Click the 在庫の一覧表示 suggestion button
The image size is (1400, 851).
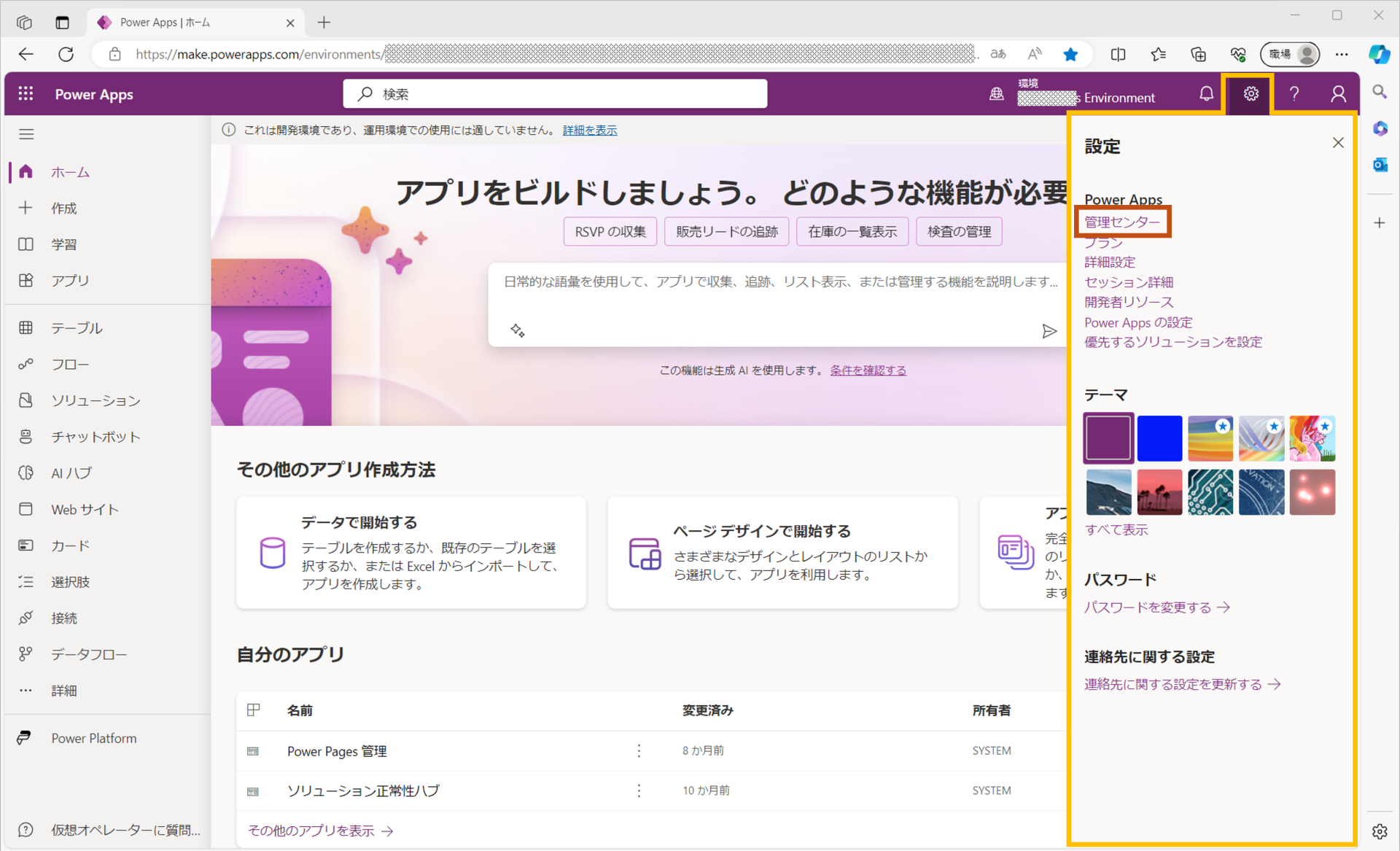click(x=852, y=232)
